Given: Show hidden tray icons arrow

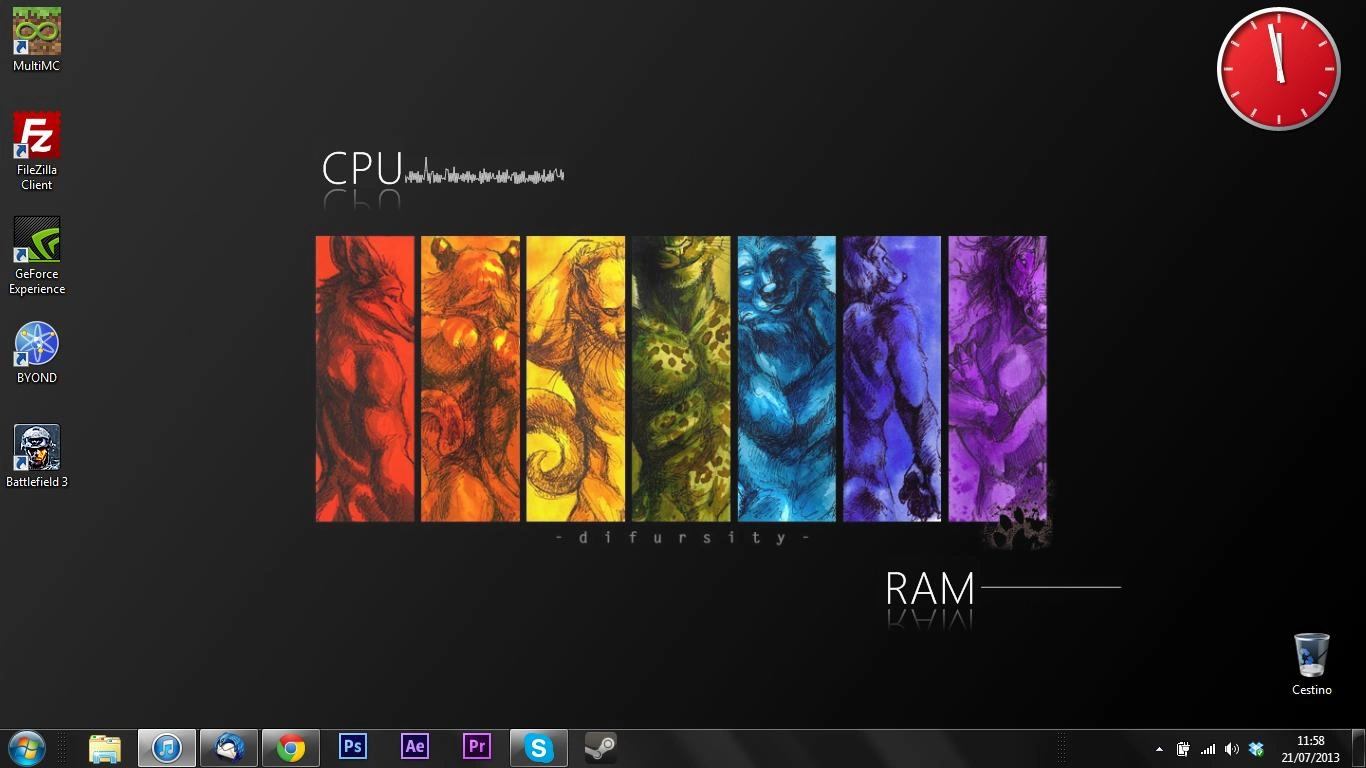Looking at the screenshot, I should click(1159, 749).
